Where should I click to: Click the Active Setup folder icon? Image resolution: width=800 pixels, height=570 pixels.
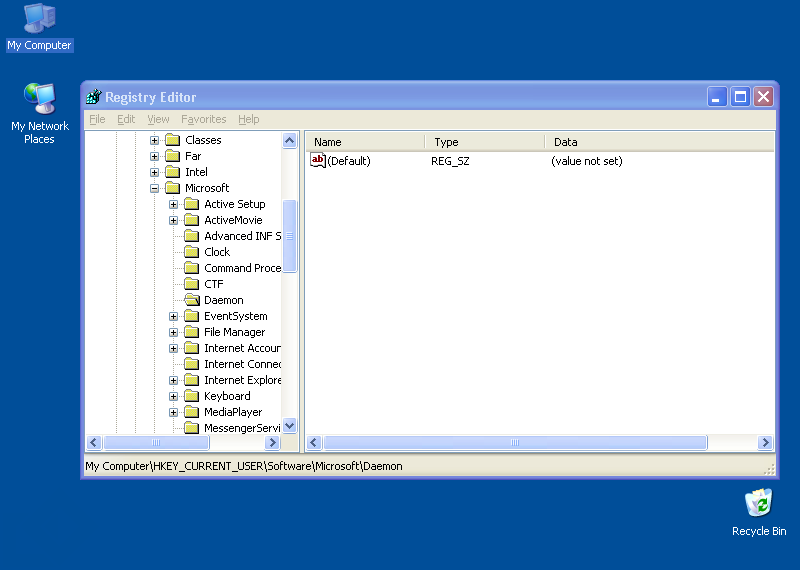click(x=192, y=204)
